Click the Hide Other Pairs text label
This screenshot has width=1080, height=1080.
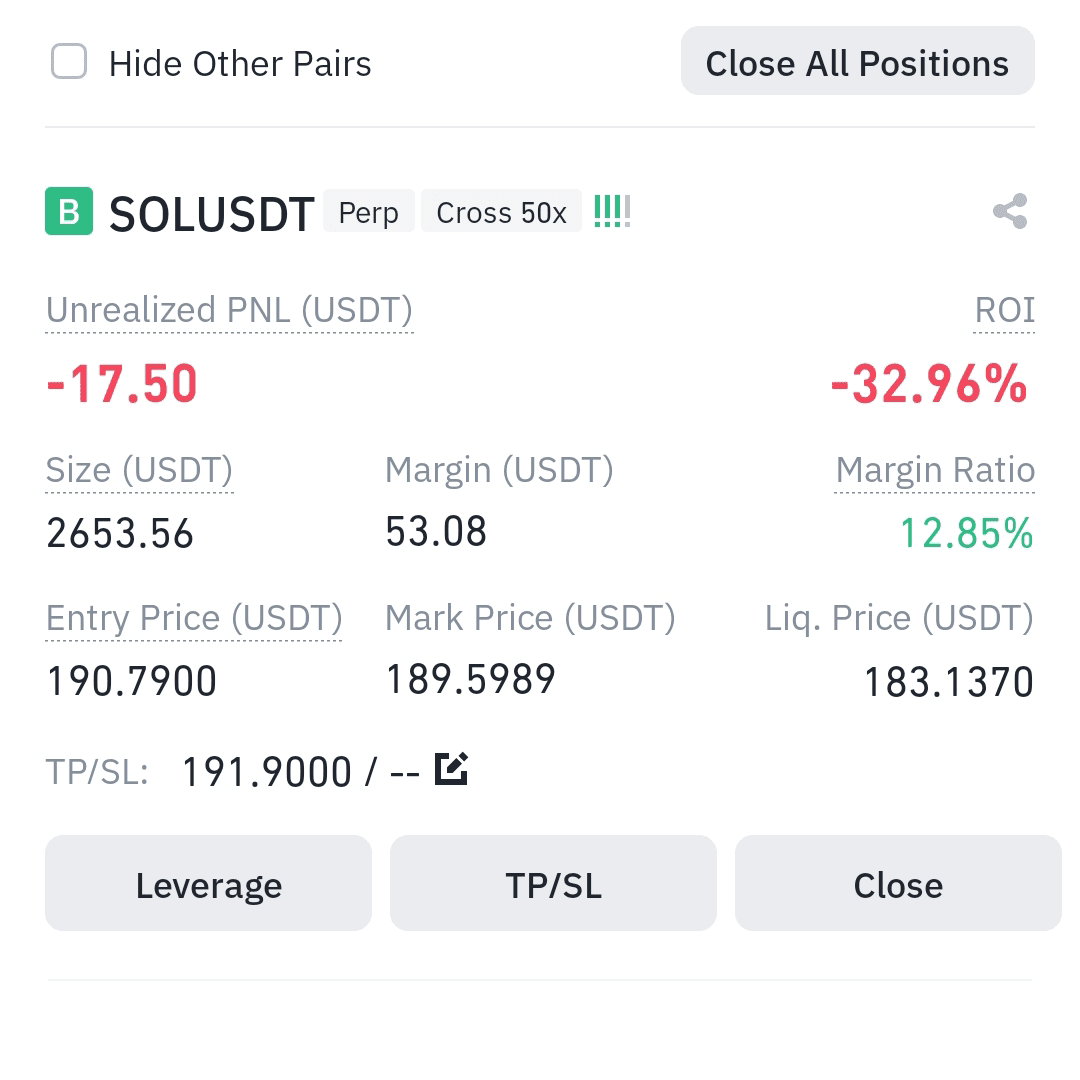[240, 63]
